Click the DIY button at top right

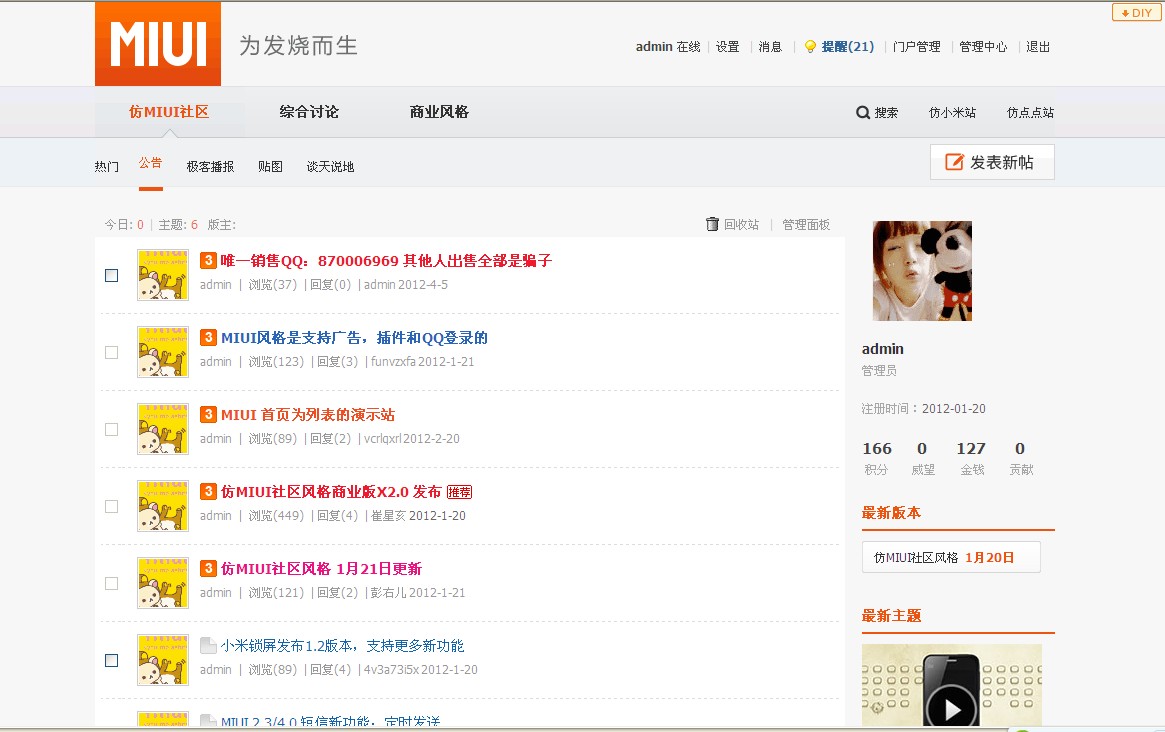click(x=1136, y=13)
